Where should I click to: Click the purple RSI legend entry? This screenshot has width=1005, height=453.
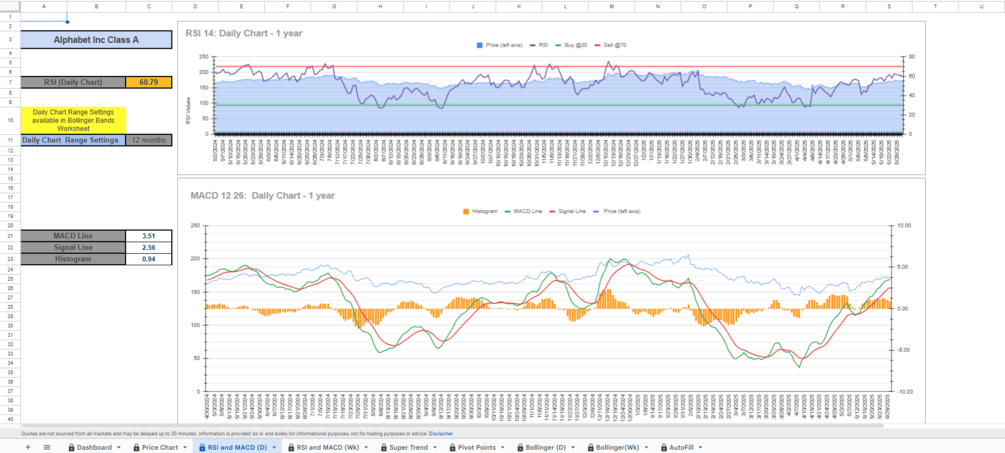(x=540, y=45)
